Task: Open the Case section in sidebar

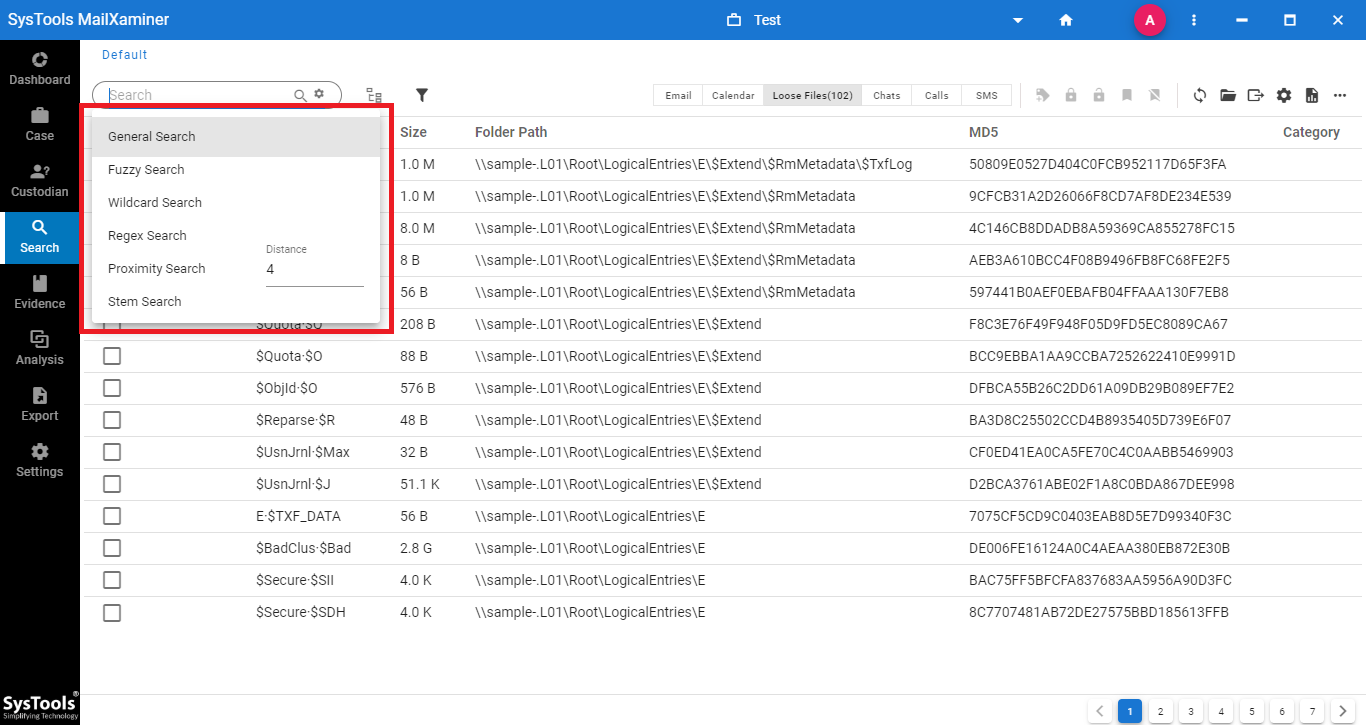Action: point(40,124)
